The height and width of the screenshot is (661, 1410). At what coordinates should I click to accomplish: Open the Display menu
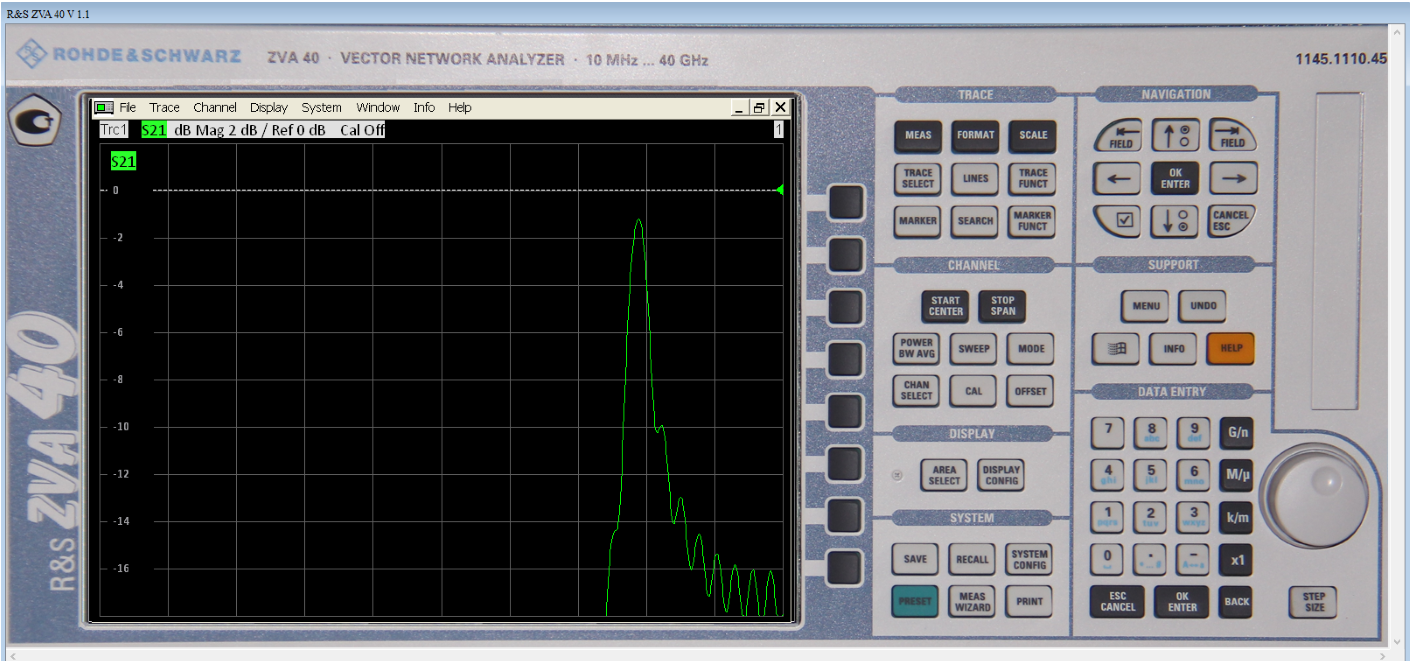coord(269,108)
